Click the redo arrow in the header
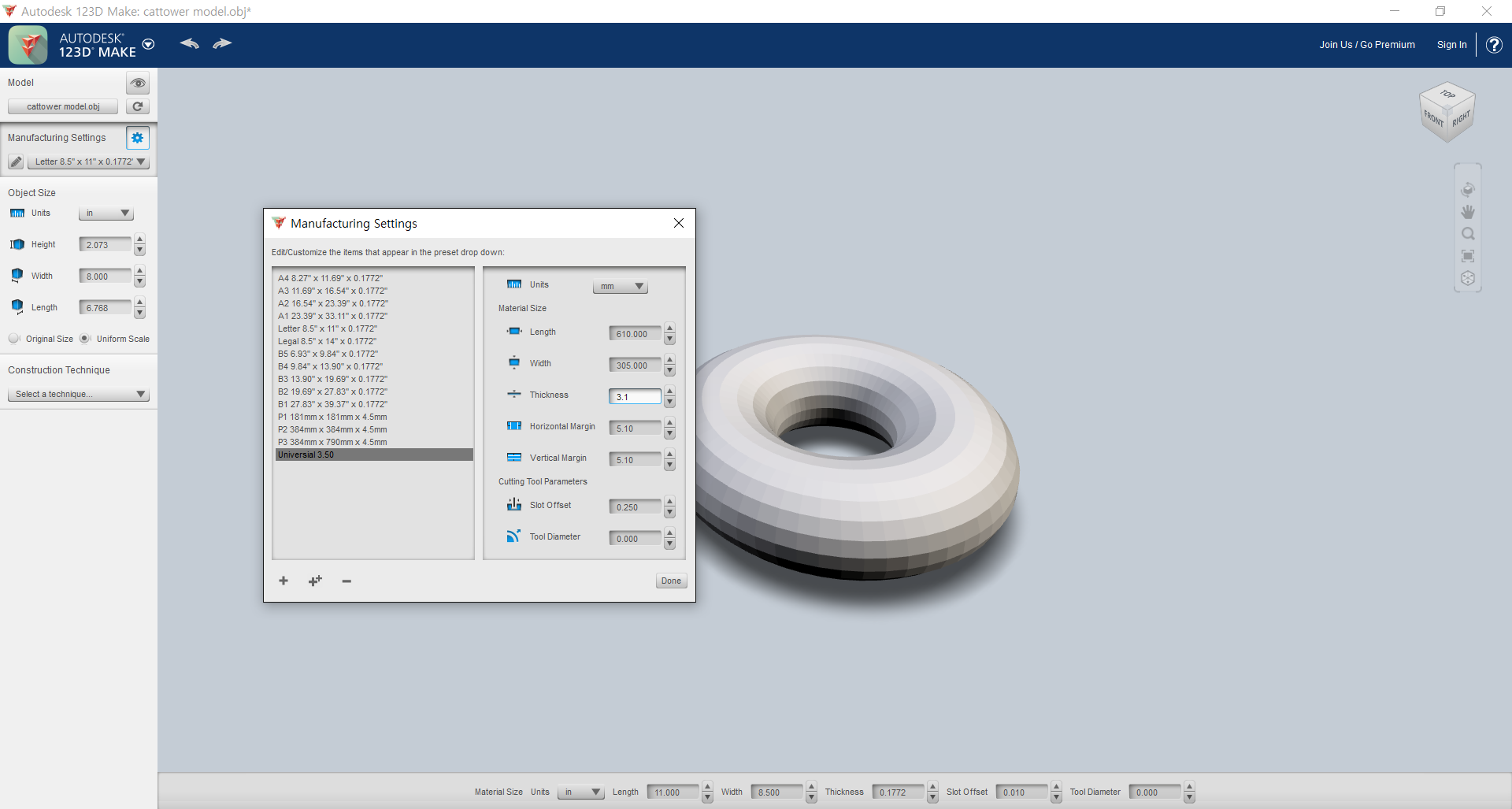This screenshot has width=1512, height=809. tap(222, 43)
